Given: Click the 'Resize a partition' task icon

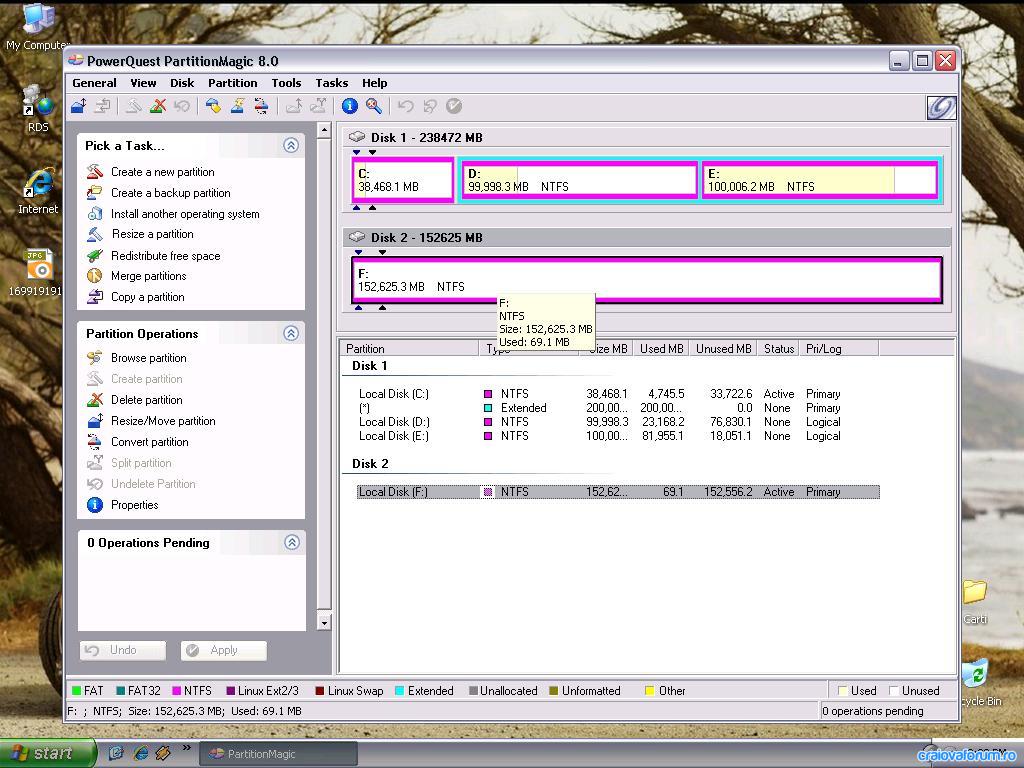Looking at the screenshot, I should (95, 234).
